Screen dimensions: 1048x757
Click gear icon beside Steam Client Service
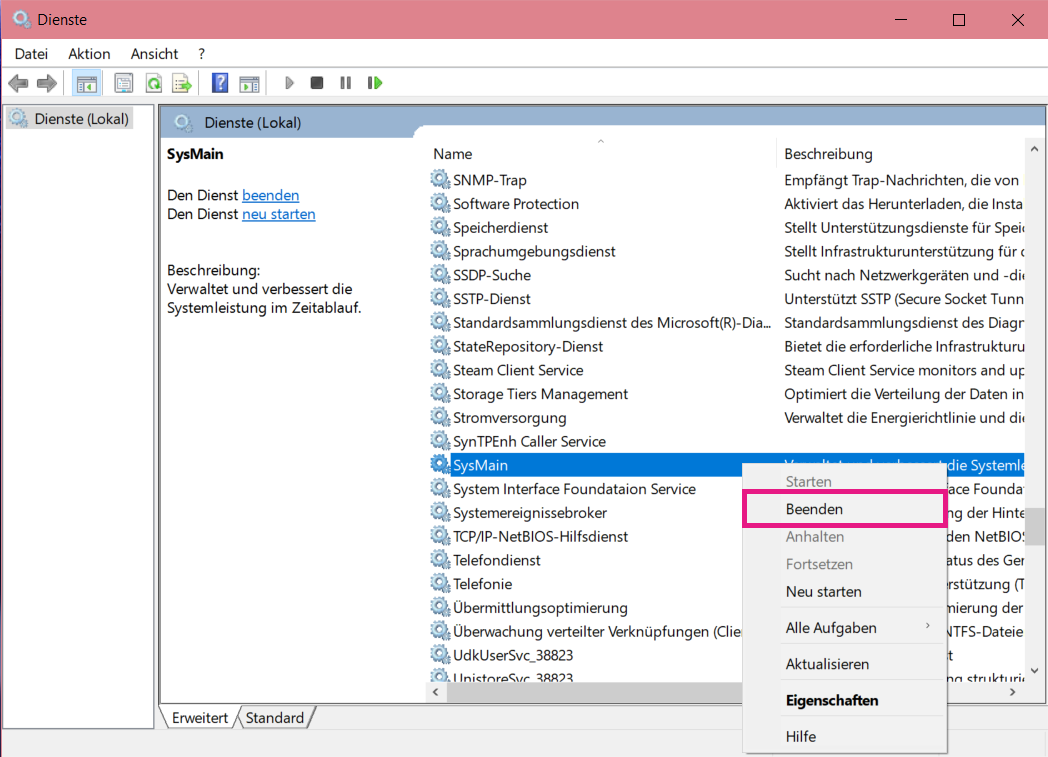coord(440,369)
